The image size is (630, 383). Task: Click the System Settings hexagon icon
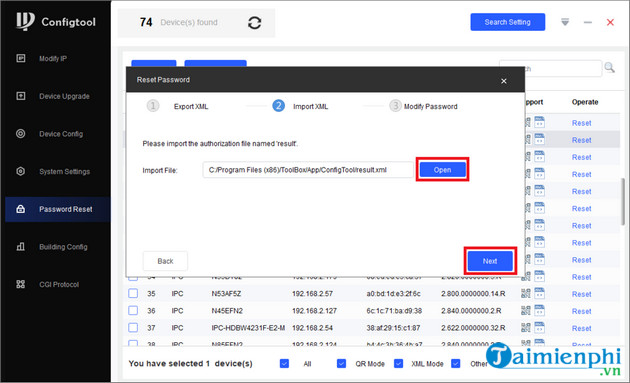click(x=20, y=171)
